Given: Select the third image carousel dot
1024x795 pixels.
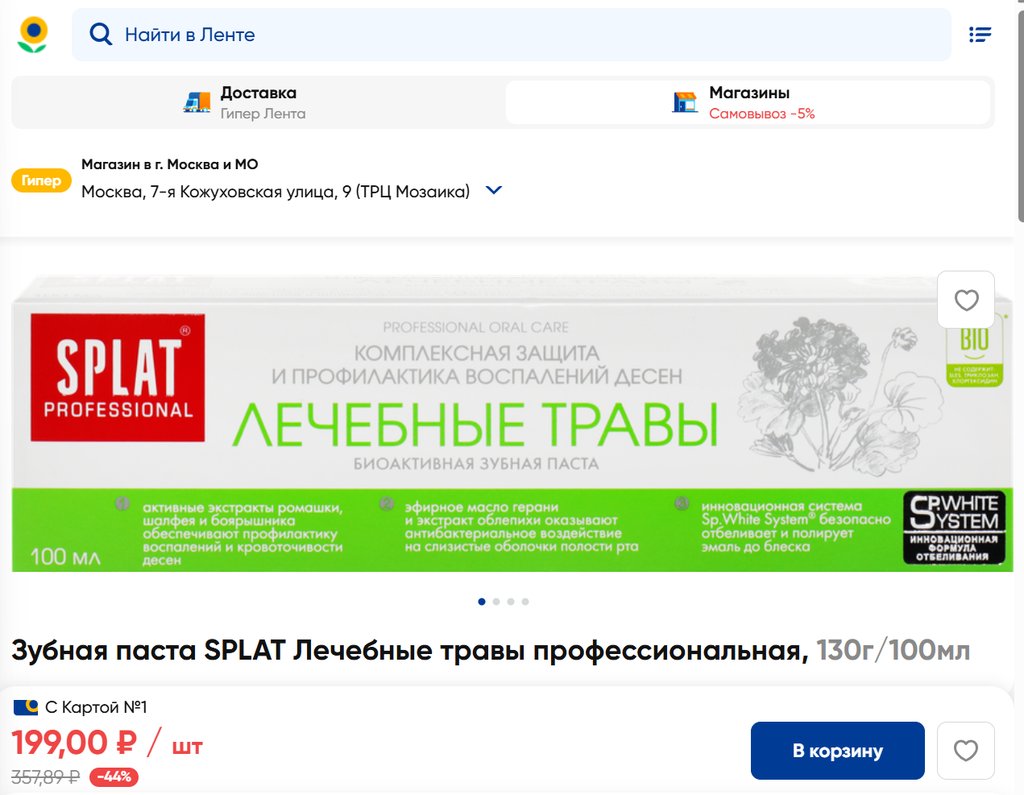Looking at the screenshot, I should 511,602.
